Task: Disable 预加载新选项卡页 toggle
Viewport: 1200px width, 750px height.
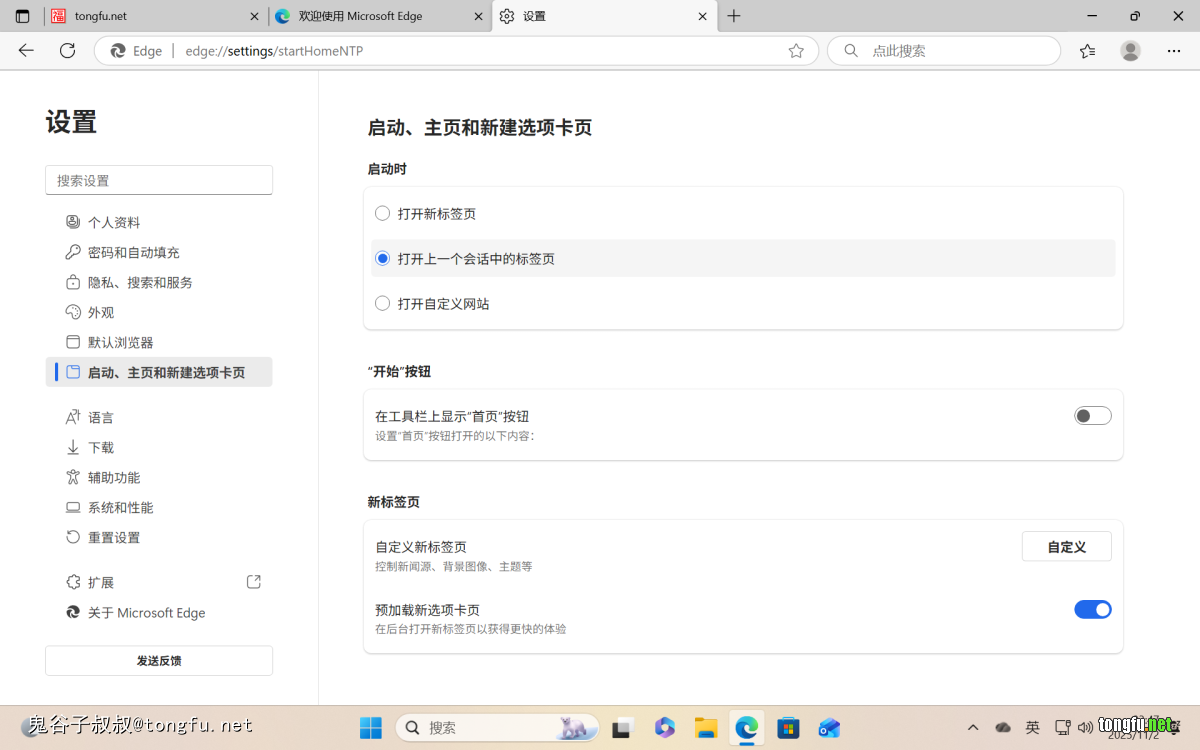Action: click(x=1092, y=609)
